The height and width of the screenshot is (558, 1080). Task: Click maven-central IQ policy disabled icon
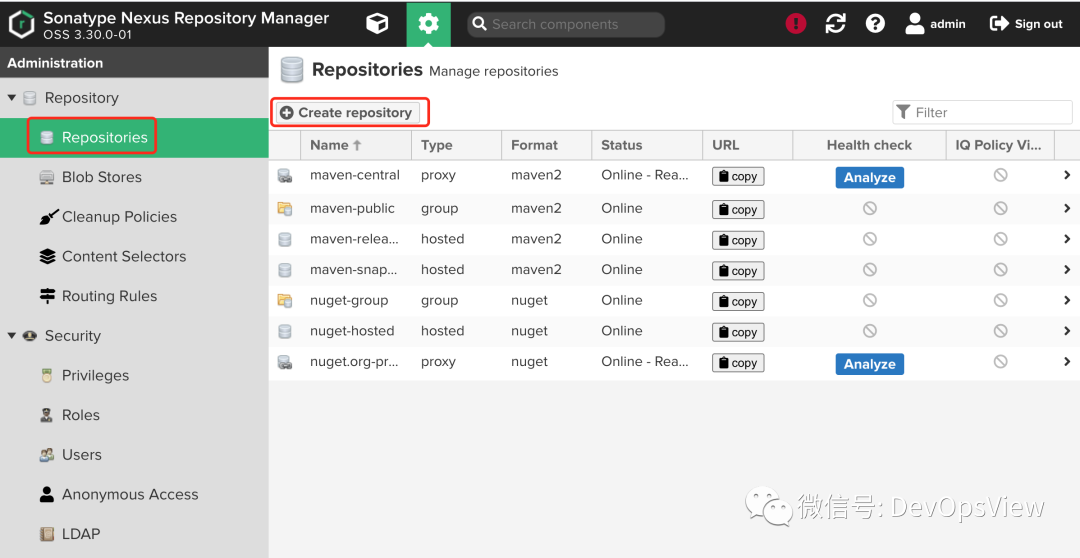click(1001, 175)
